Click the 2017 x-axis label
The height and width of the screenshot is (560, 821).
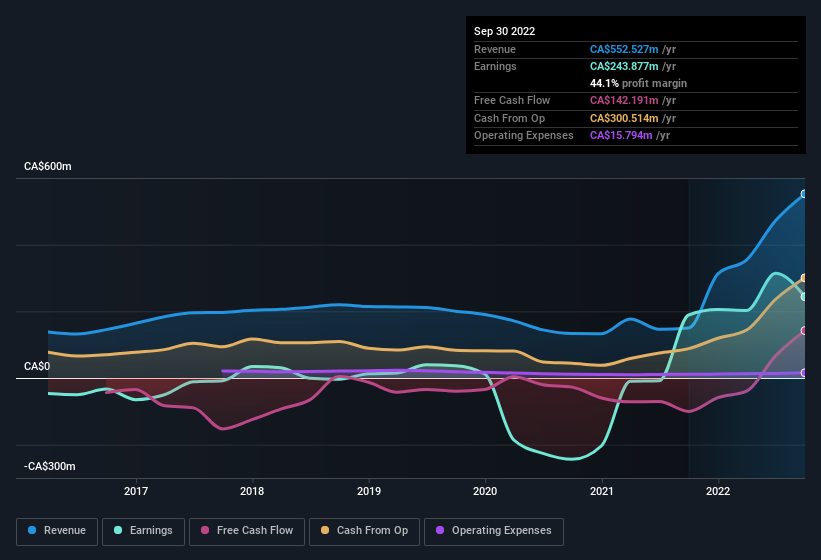tap(136, 491)
